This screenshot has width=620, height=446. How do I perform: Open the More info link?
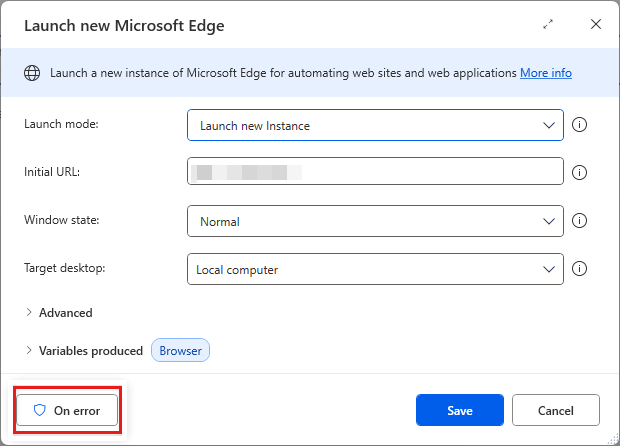click(546, 73)
